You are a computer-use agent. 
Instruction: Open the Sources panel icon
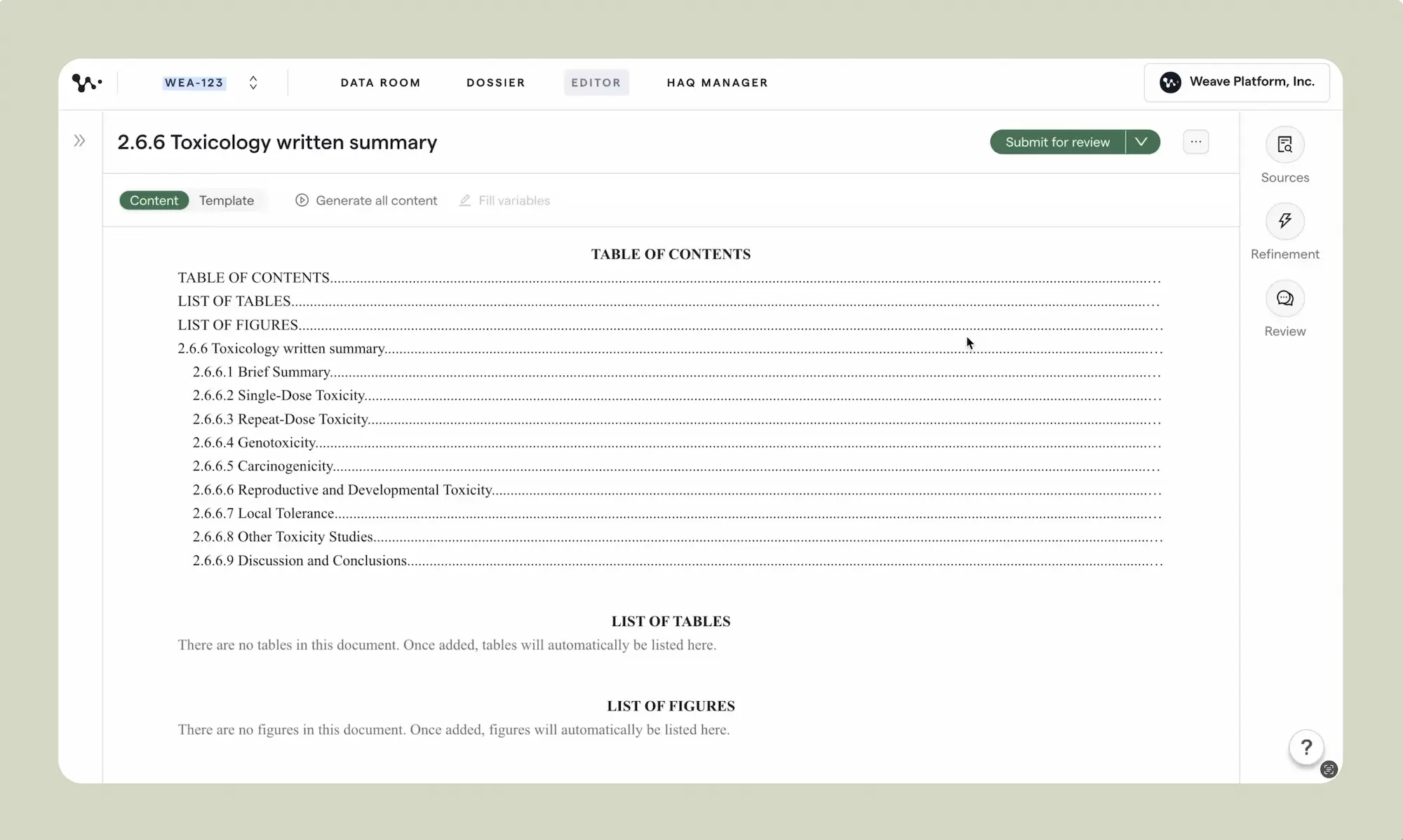[1284, 145]
